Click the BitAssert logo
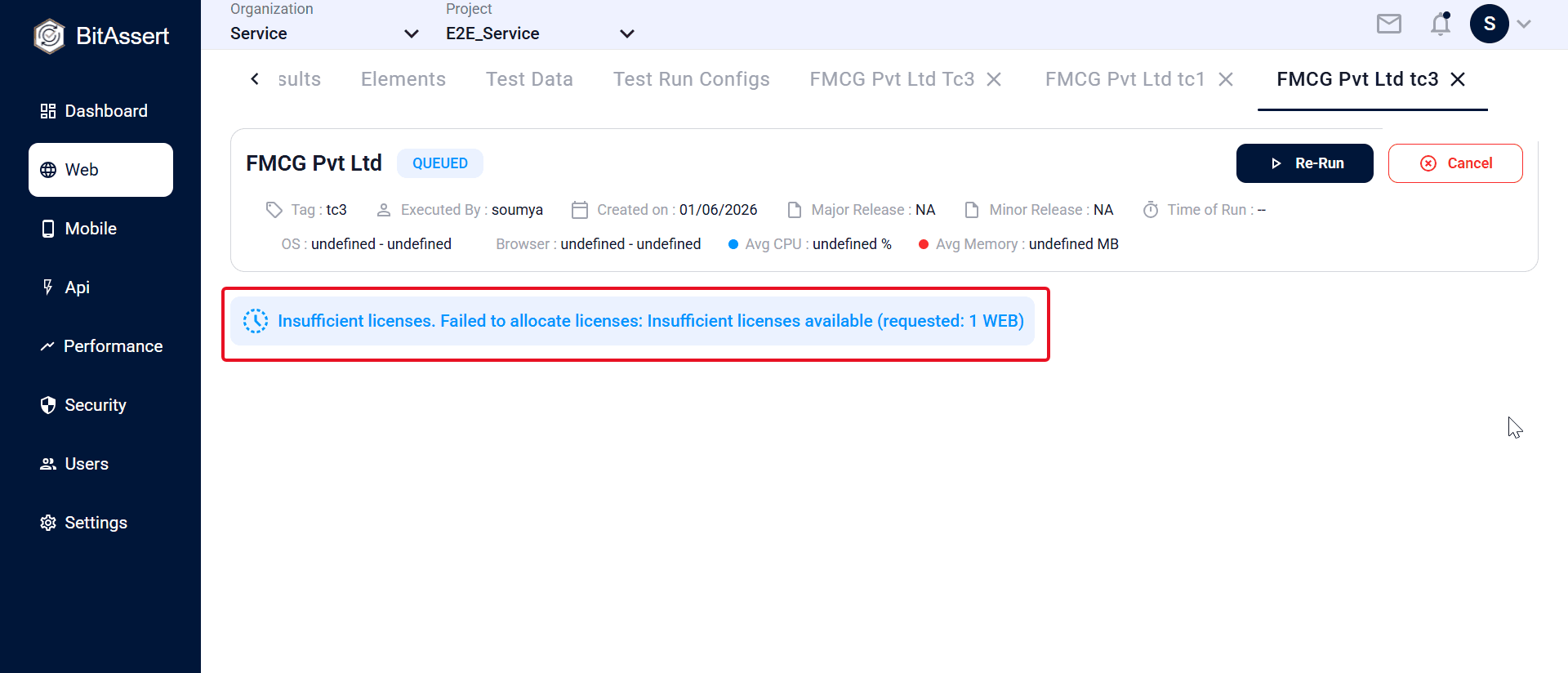 tap(101, 36)
